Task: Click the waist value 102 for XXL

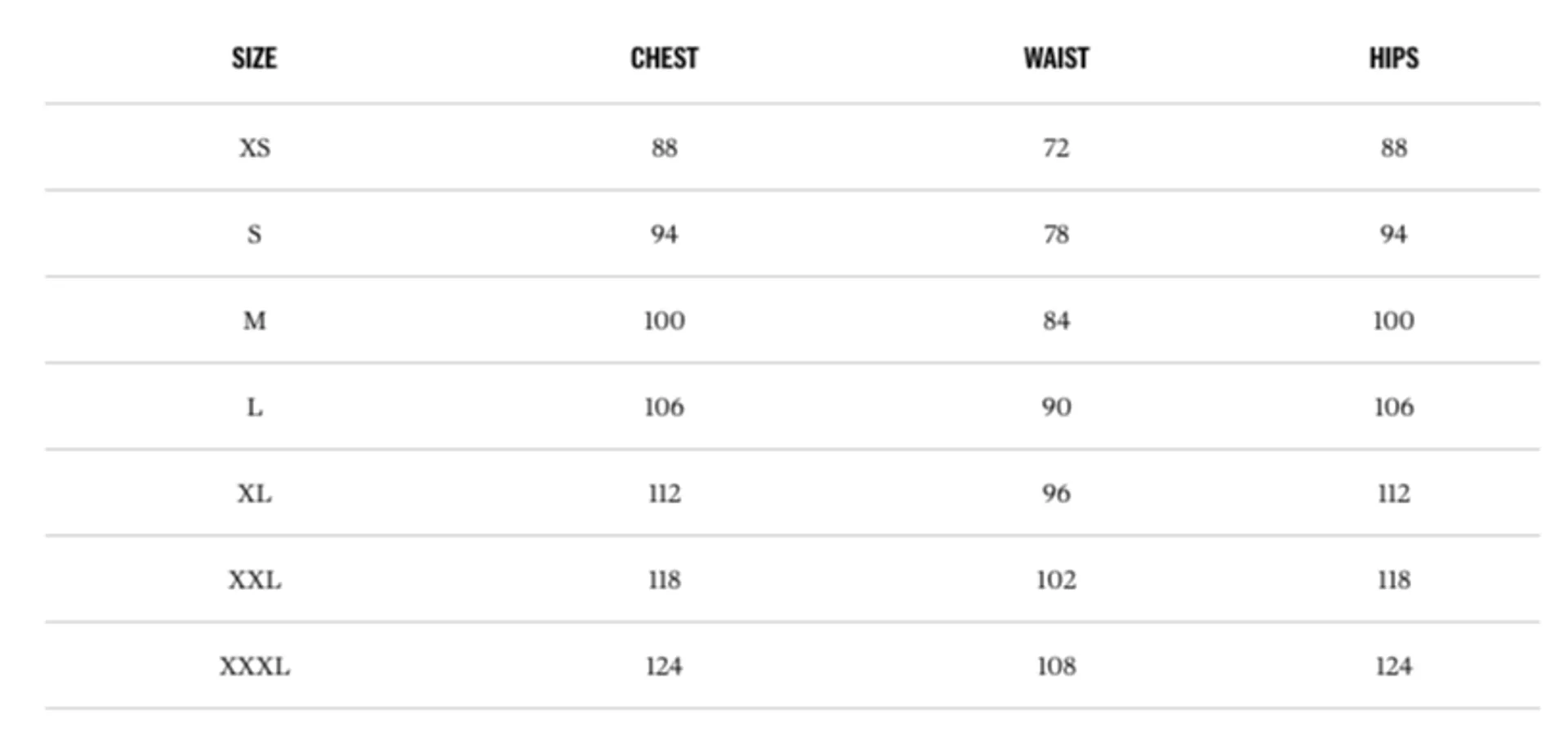Action: click(1056, 580)
